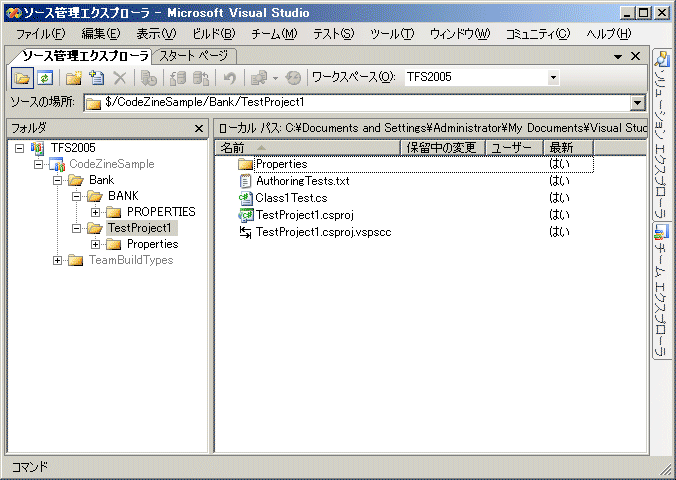Collapse the CodeZineSample tree node

click(38, 164)
